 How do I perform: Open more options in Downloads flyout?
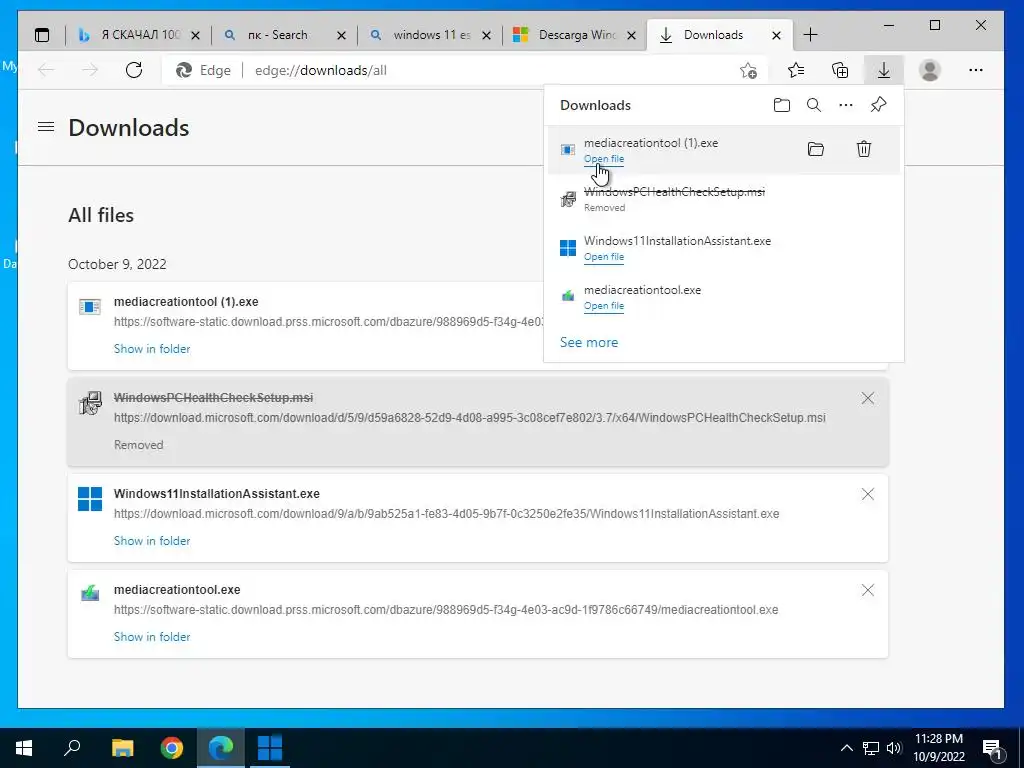(846, 105)
